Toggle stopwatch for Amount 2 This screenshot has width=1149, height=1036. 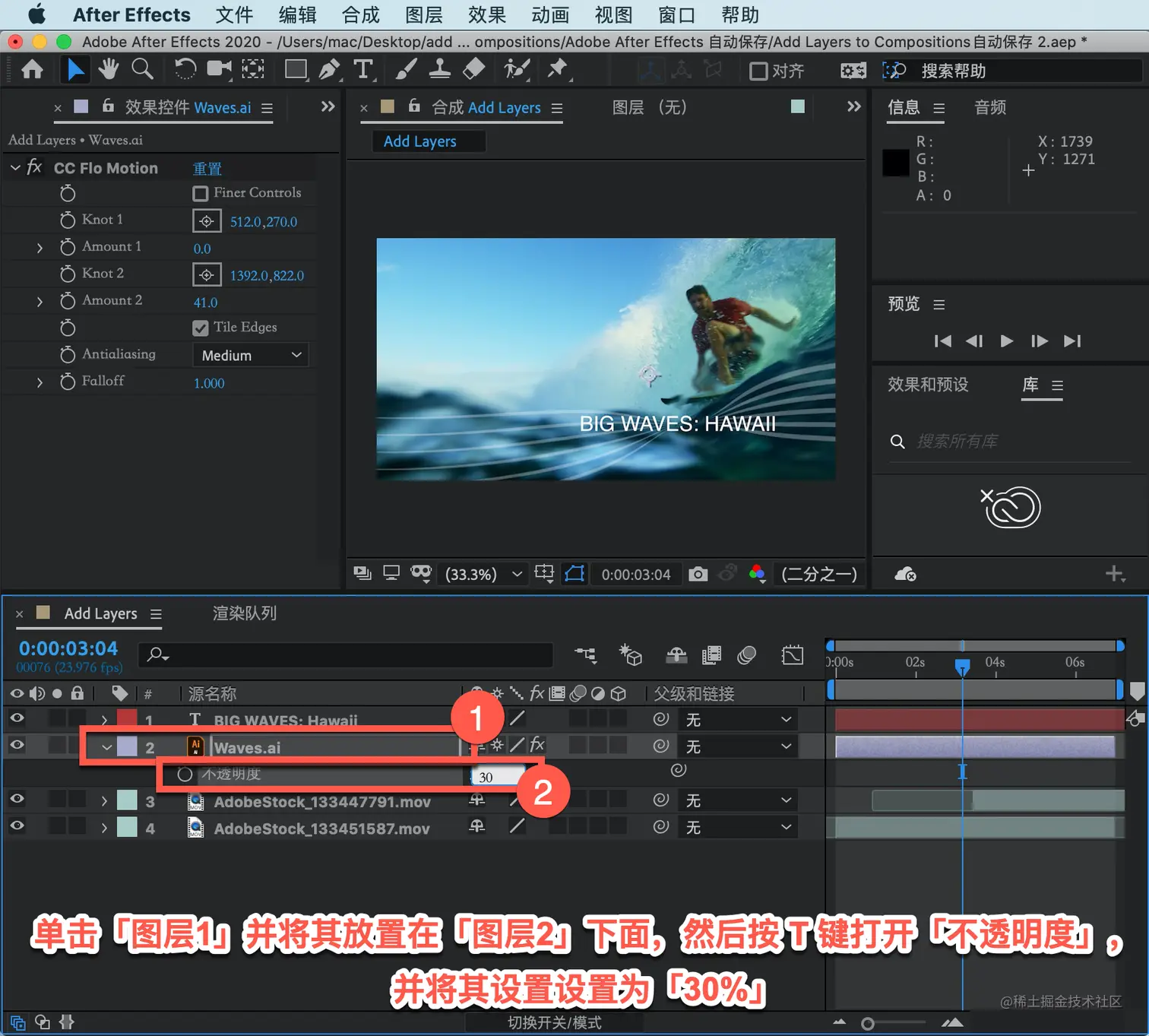68,301
